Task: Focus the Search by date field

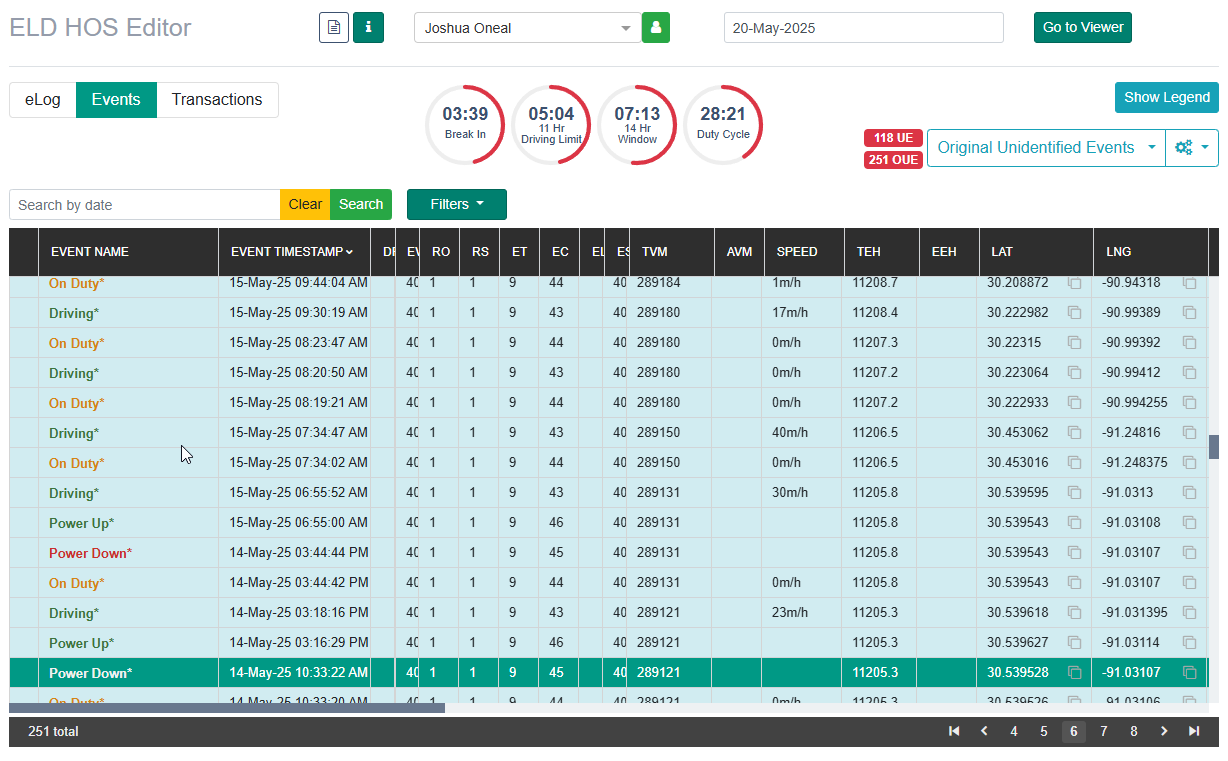Action: pos(145,205)
